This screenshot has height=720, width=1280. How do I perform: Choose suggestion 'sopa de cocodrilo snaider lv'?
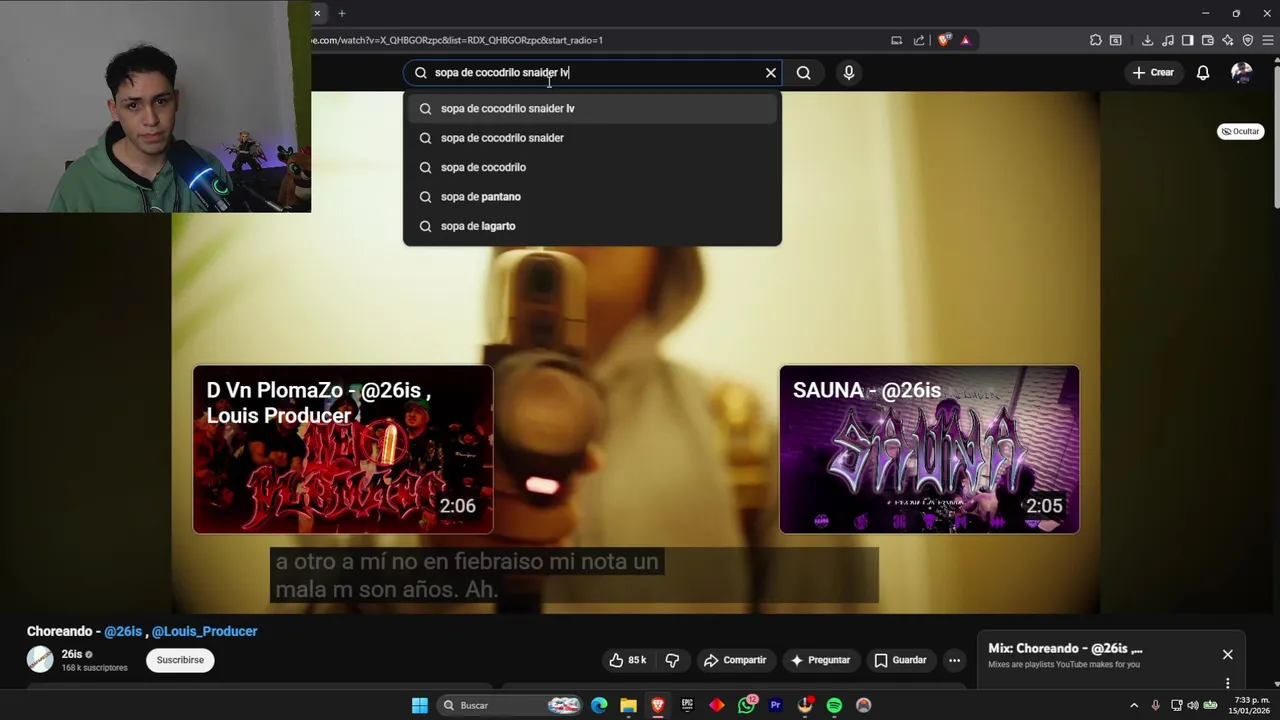tap(592, 108)
